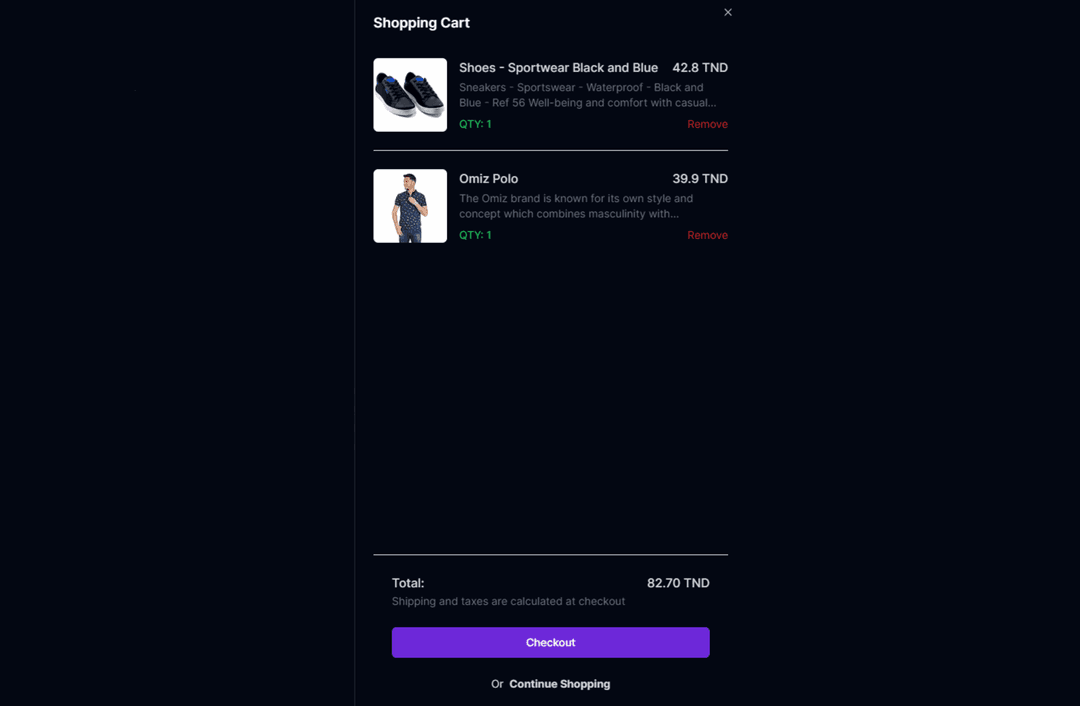The height and width of the screenshot is (706, 1080).
Task: Click the Omiz brand description text
Action: click(x=576, y=206)
